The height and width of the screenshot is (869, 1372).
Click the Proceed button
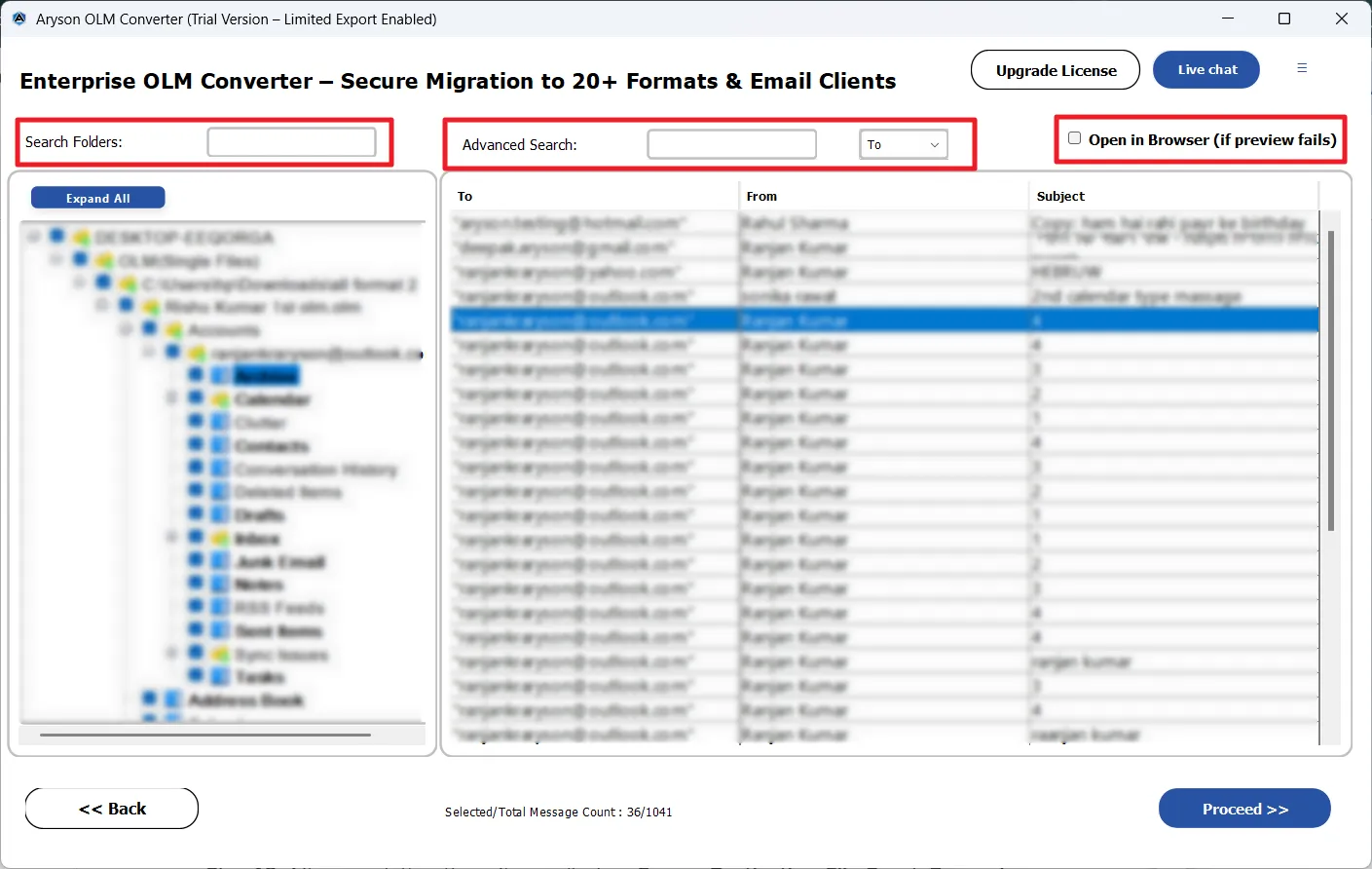1244,809
